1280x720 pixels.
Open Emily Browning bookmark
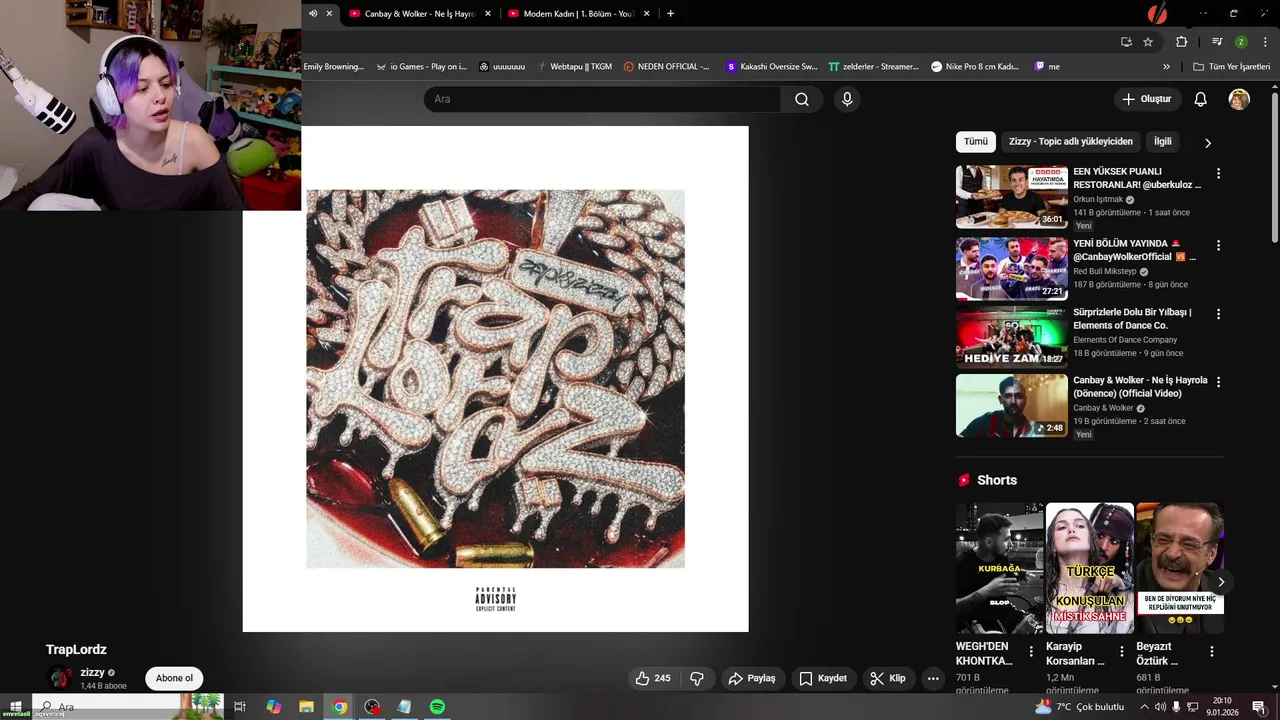point(334,67)
